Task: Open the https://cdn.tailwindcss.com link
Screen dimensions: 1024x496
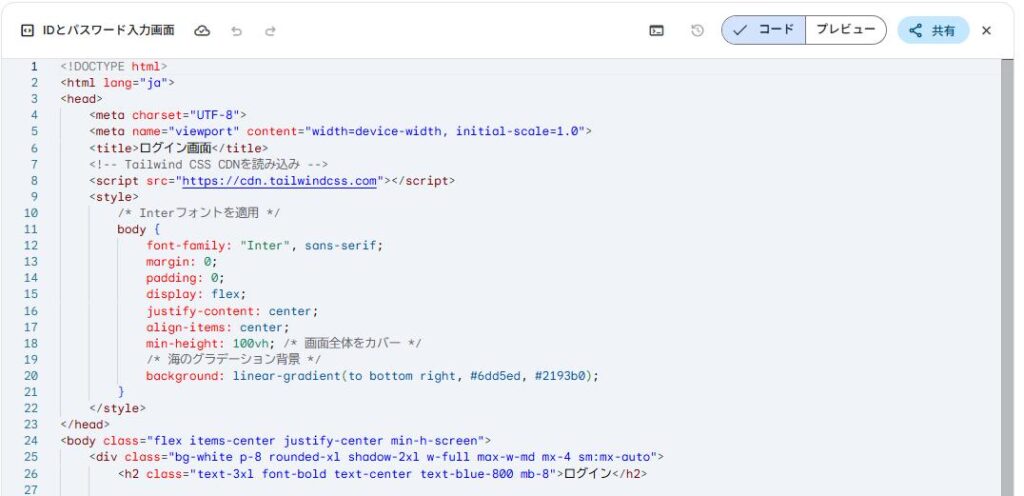Action: 280,181
